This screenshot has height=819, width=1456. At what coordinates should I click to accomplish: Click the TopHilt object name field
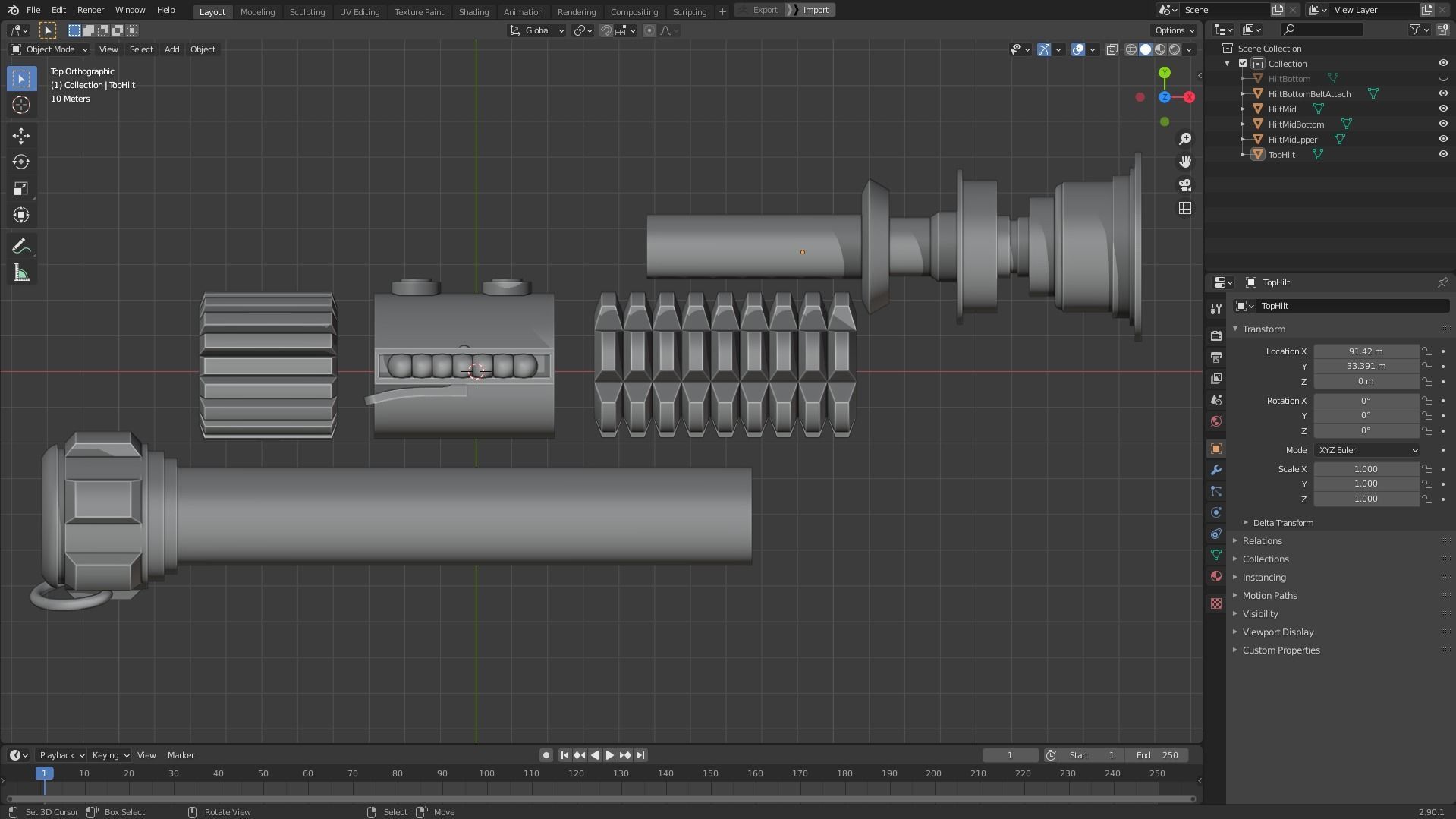(x=1352, y=306)
